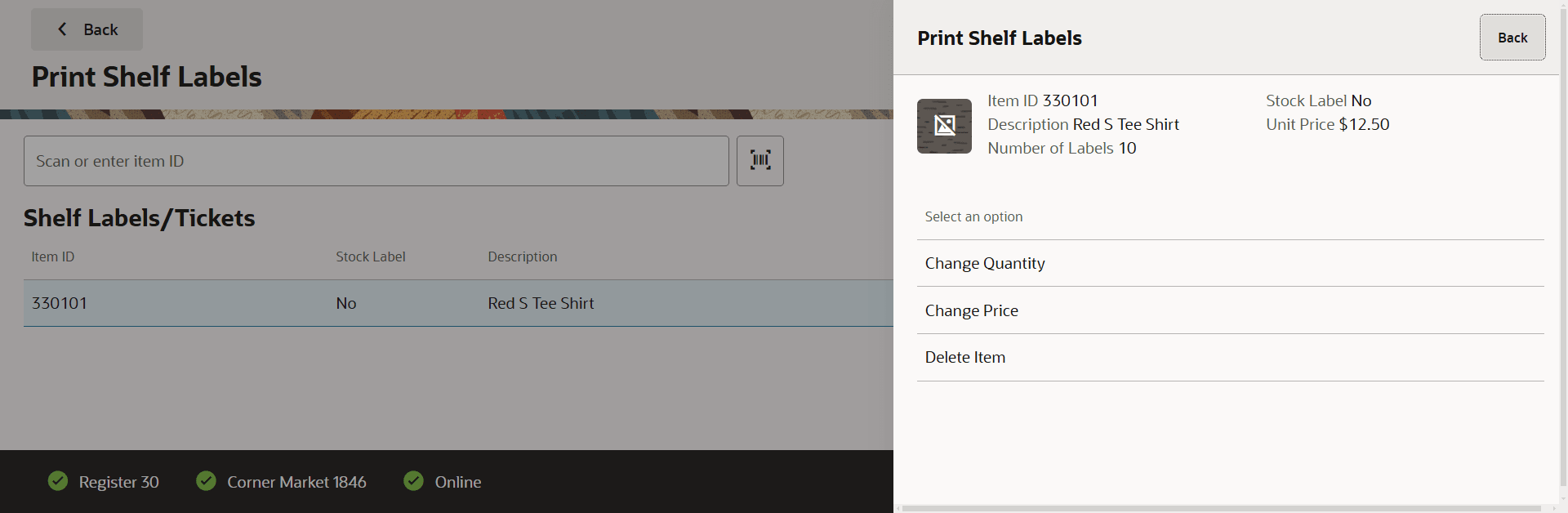The width and height of the screenshot is (1568, 513).
Task: Click the Description column header
Action: [x=523, y=256]
